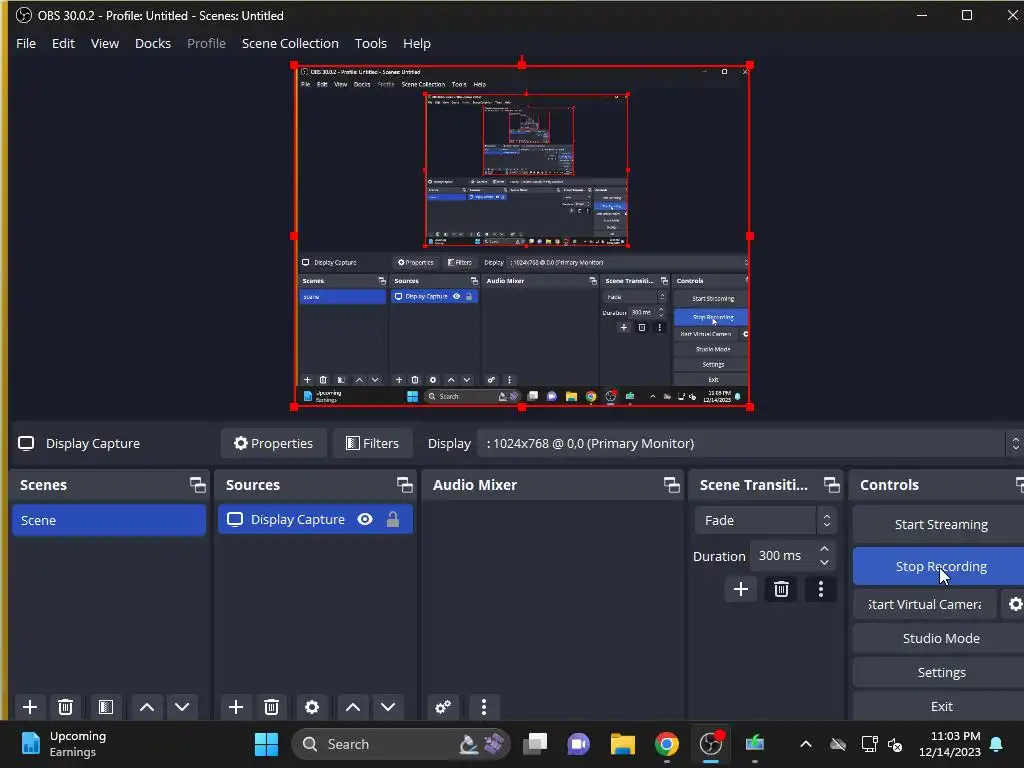Select the Scene item in Scenes list
The image size is (1024, 768).
(x=109, y=520)
